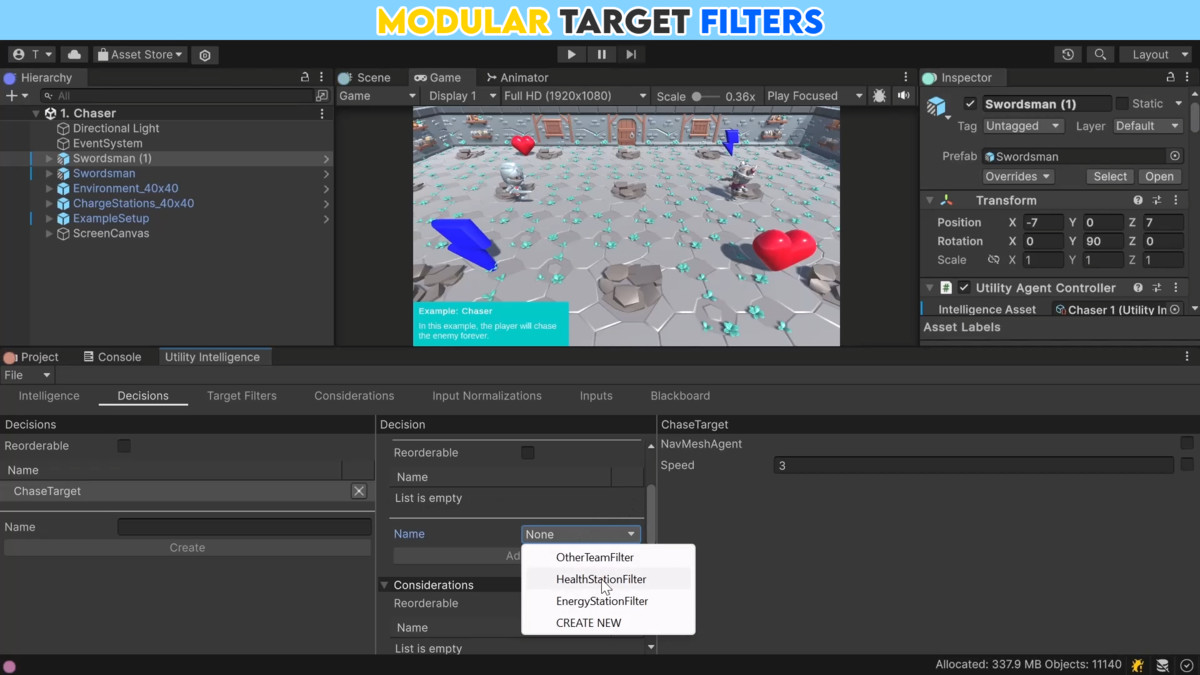This screenshot has width=1200, height=675.
Task: Open the Default layer dropdown
Action: click(x=1146, y=126)
